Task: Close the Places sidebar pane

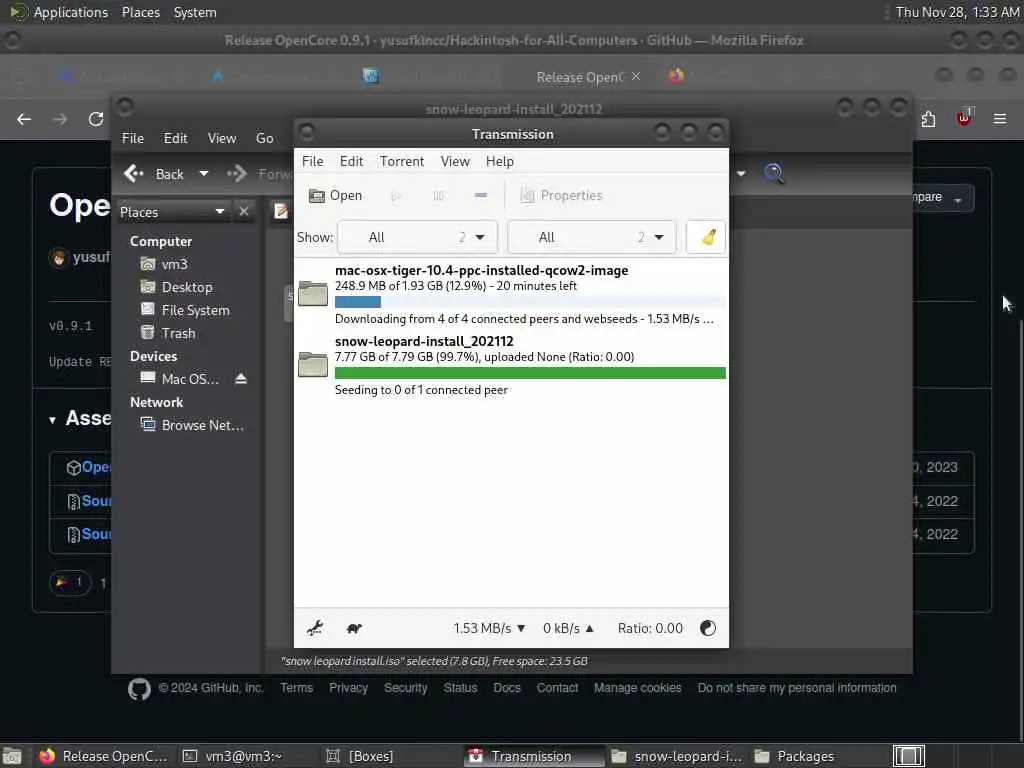Action: 244,212
